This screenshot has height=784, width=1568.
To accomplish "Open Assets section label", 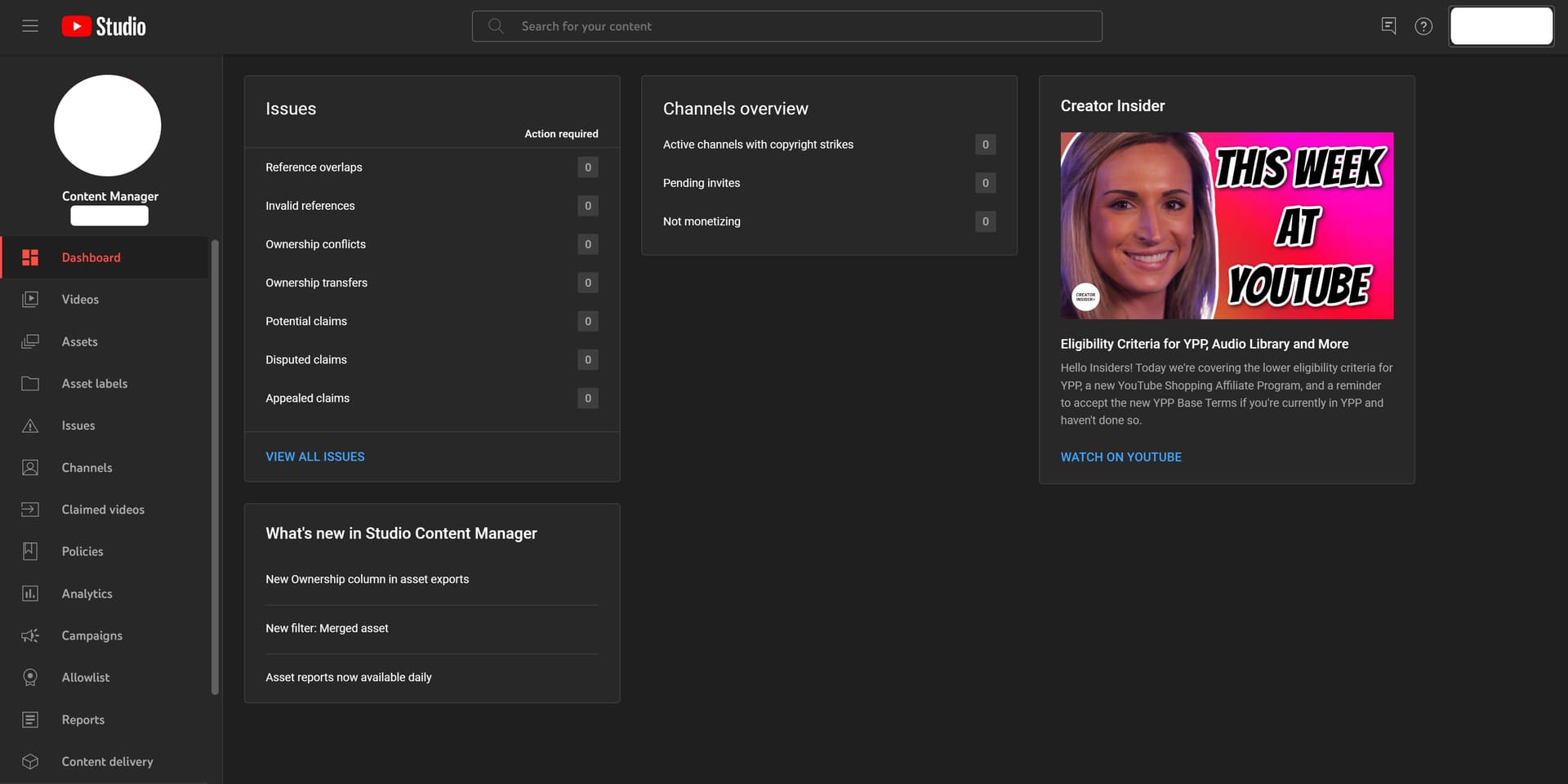I will (x=79, y=341).
